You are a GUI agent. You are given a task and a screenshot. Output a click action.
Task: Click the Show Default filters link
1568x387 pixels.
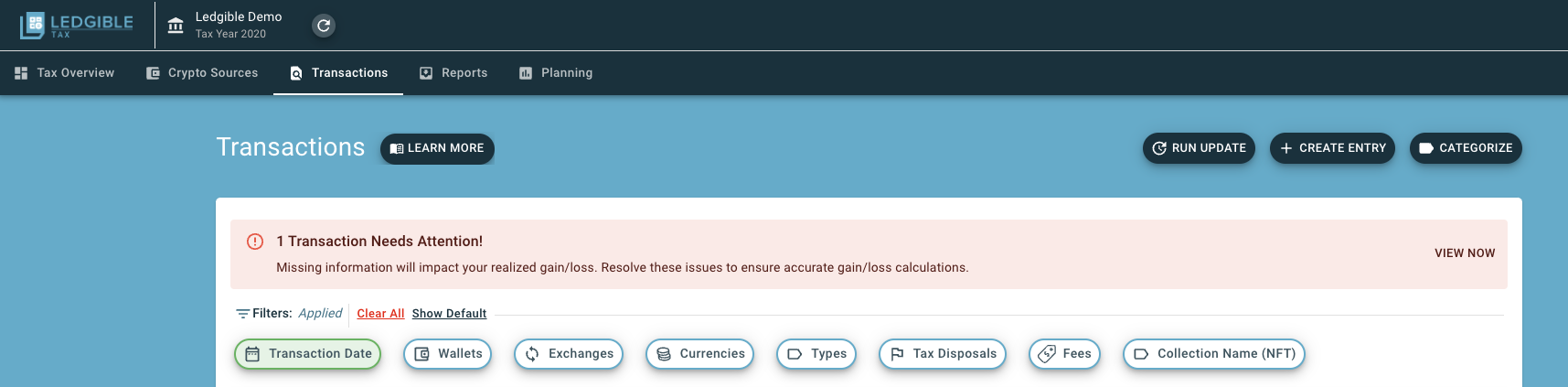(x=449, y=314)
